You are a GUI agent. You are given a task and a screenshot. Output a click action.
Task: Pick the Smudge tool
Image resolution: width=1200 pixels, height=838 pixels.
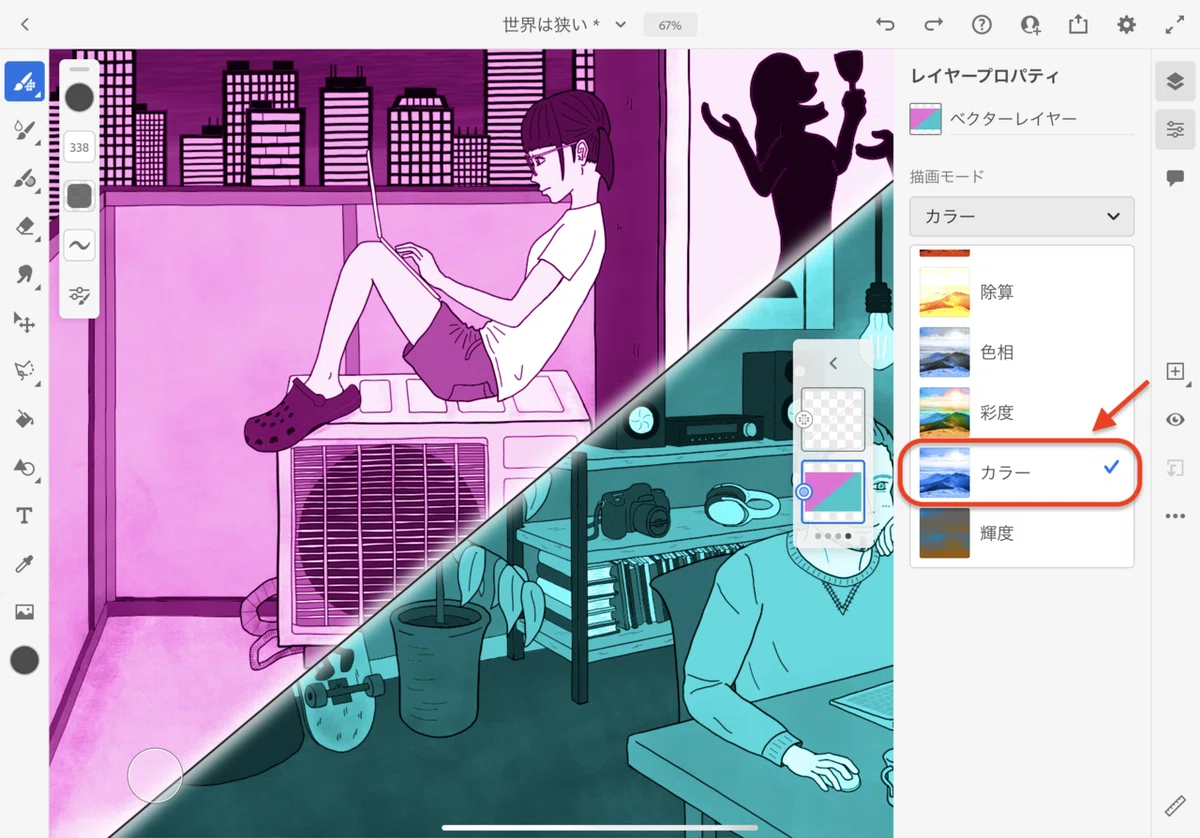(x=24, y=275)
